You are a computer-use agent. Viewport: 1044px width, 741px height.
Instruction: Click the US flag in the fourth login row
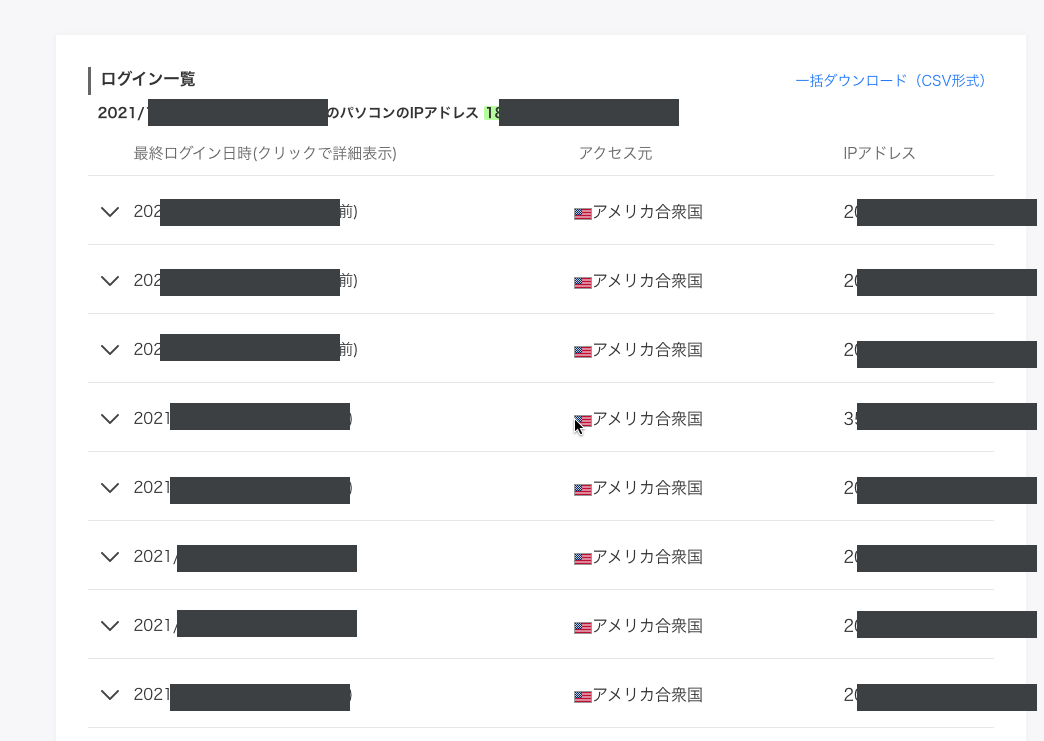[x=583, y=420]
